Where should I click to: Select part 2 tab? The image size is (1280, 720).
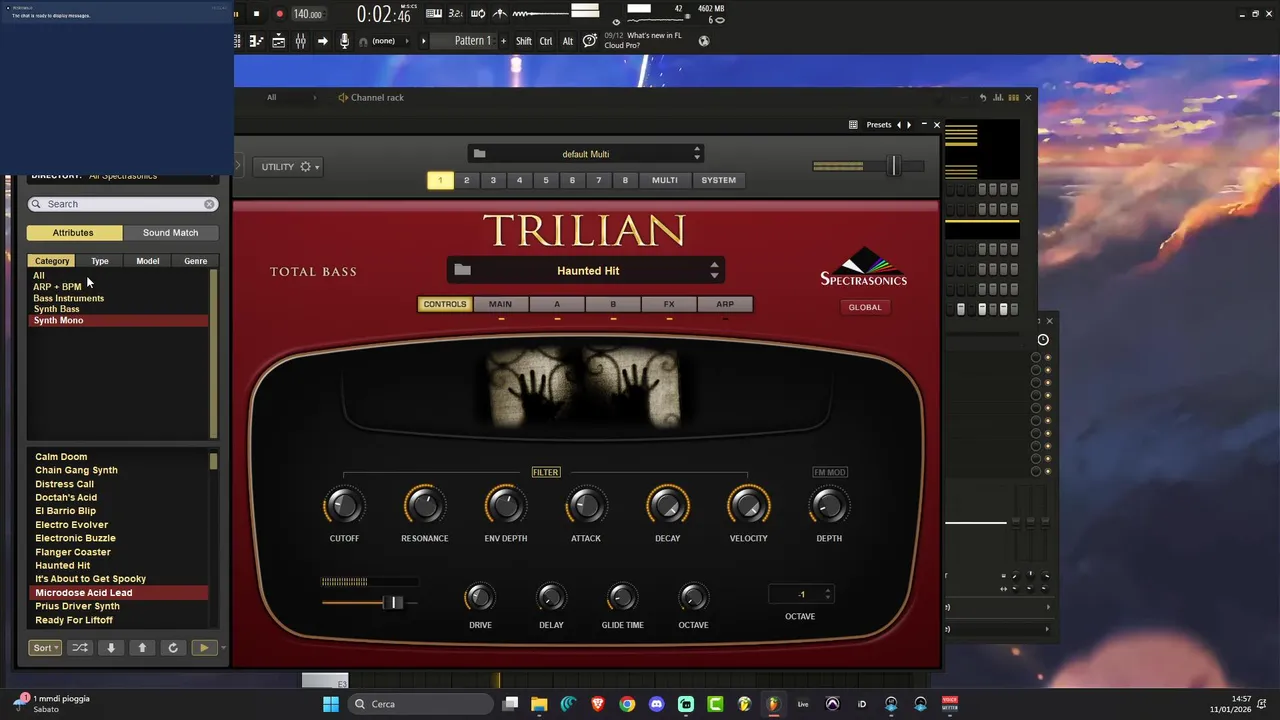coord(466,180)
